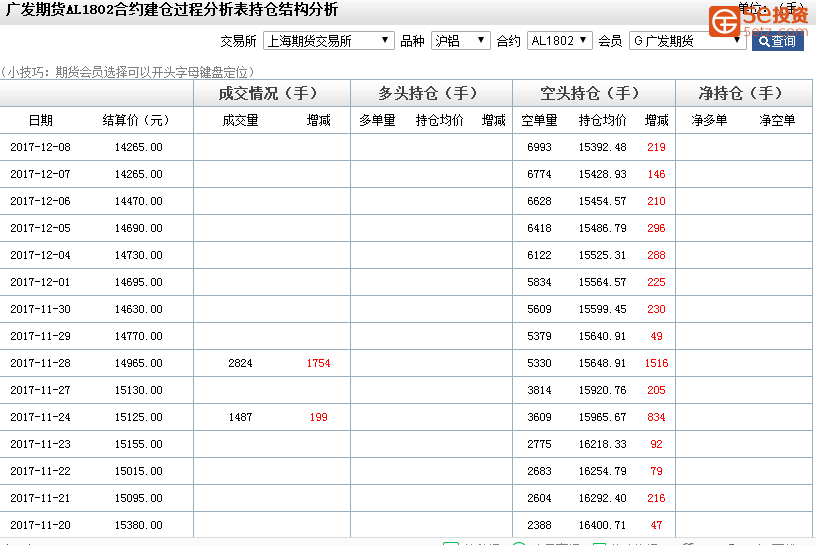The width and height of the screenshot is (816, 545).
Task: Click the 成交情况（手） group header
Action: [x=272, y=93]
